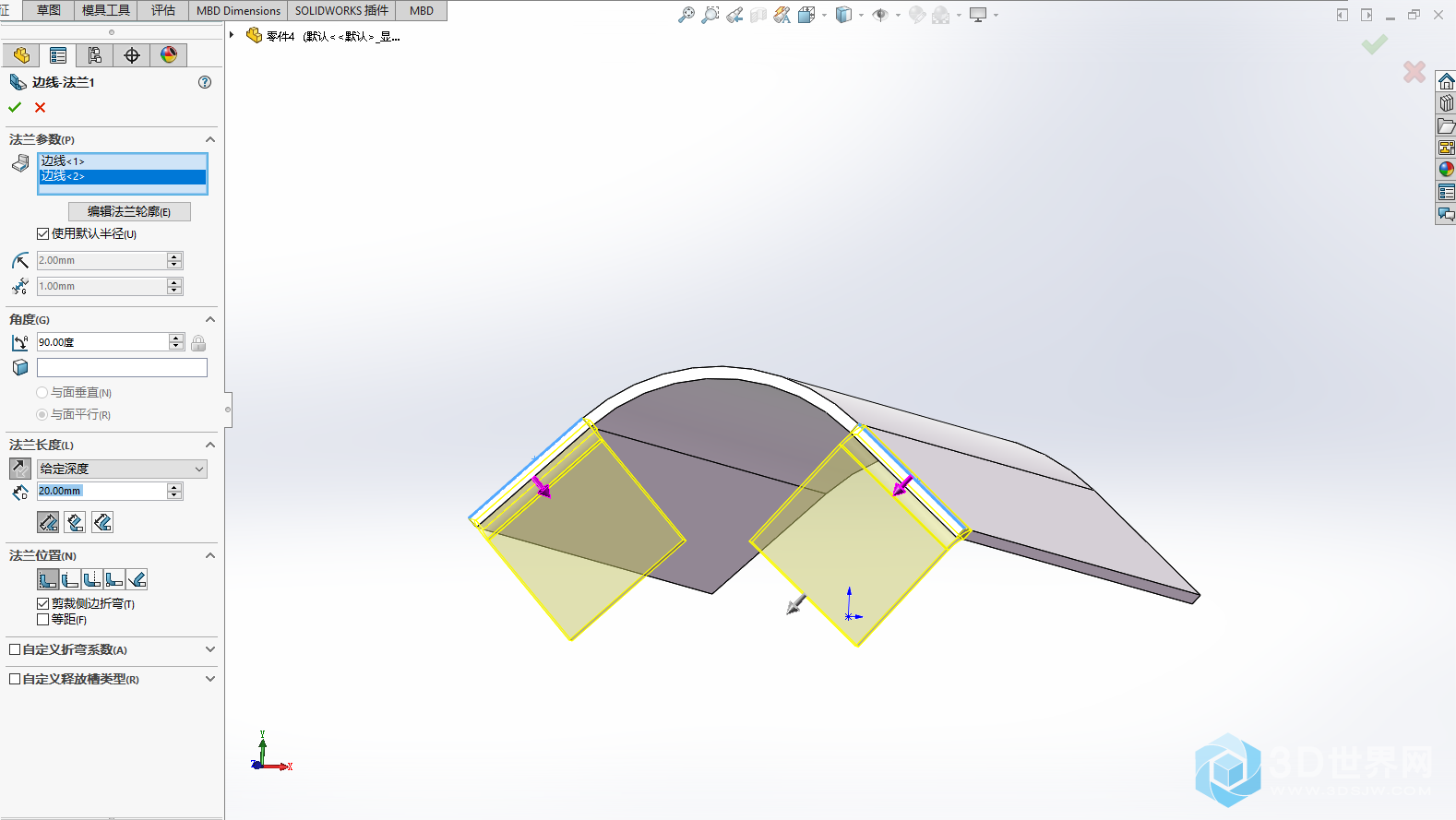Open Appearances color ball in task pane
1456x820 pixels.
coord(1446,170)
